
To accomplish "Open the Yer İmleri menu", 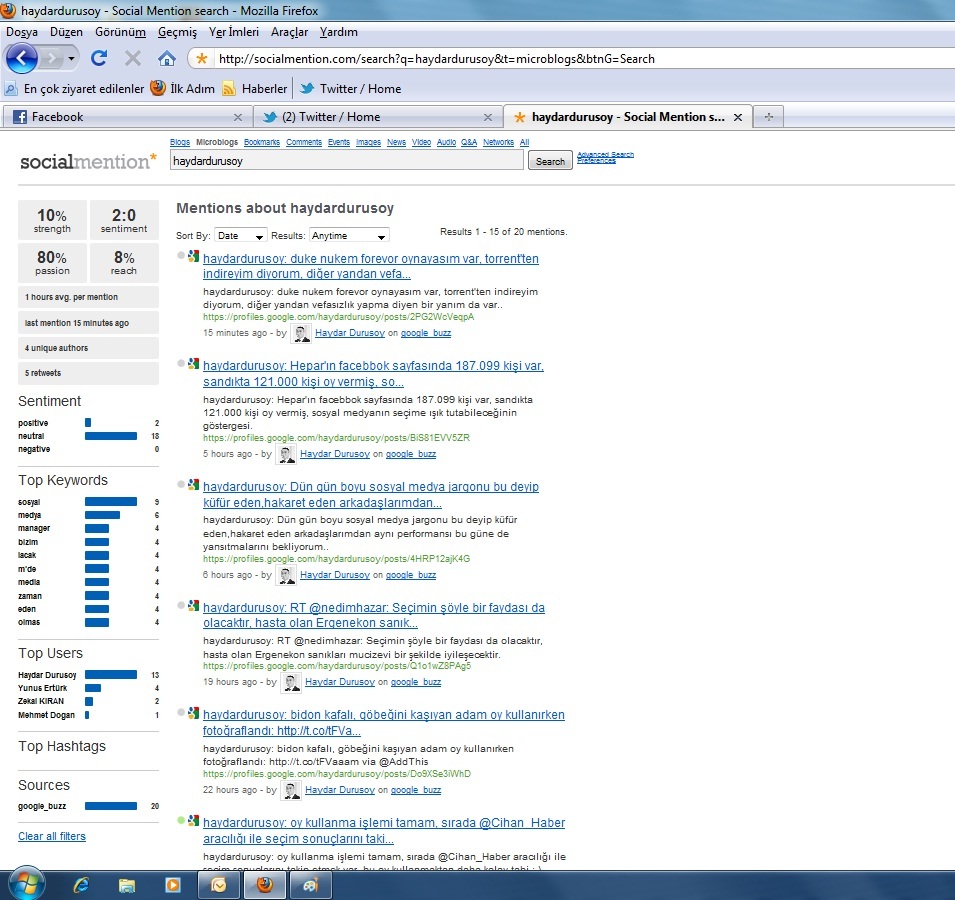I will coord(234,32).
